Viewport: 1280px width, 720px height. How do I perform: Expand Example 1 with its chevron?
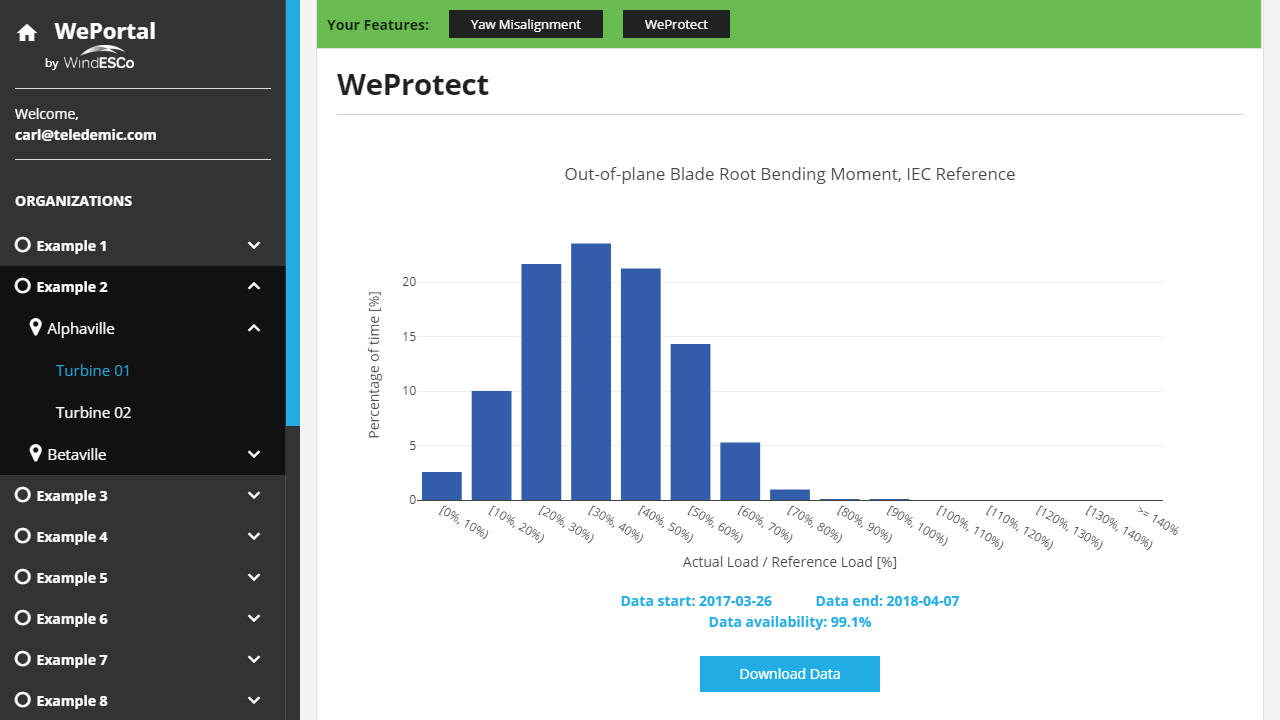point(254,245)
